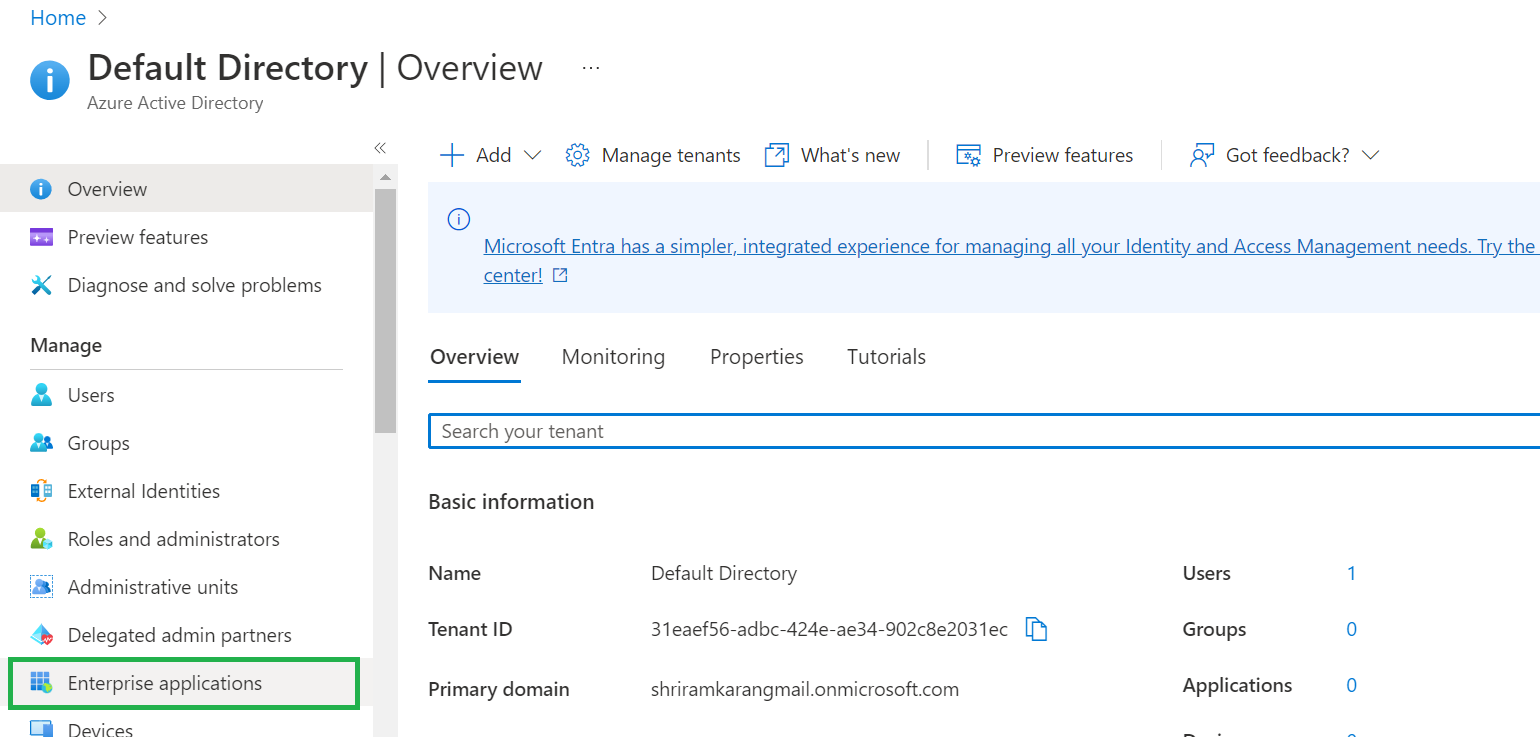Screen dimensions: 1540x737
Task: Click the Delegated admin partners icon
Action: click(41, 635)
